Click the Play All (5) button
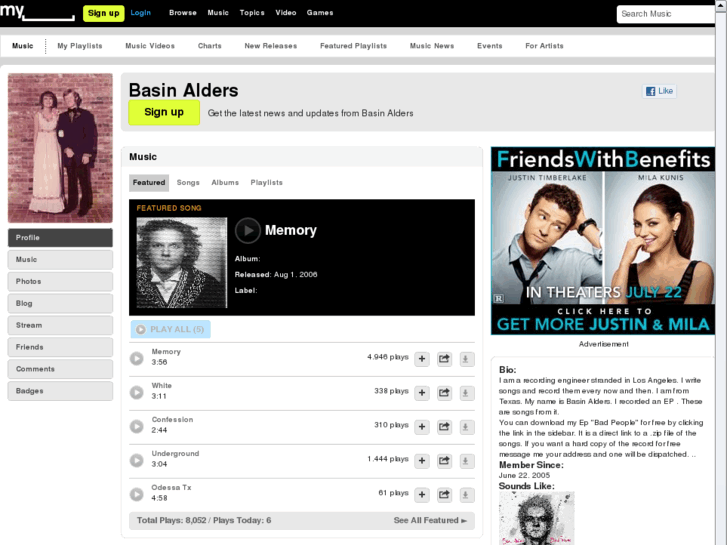Viewport: 727px width, 545px height. 171,329
